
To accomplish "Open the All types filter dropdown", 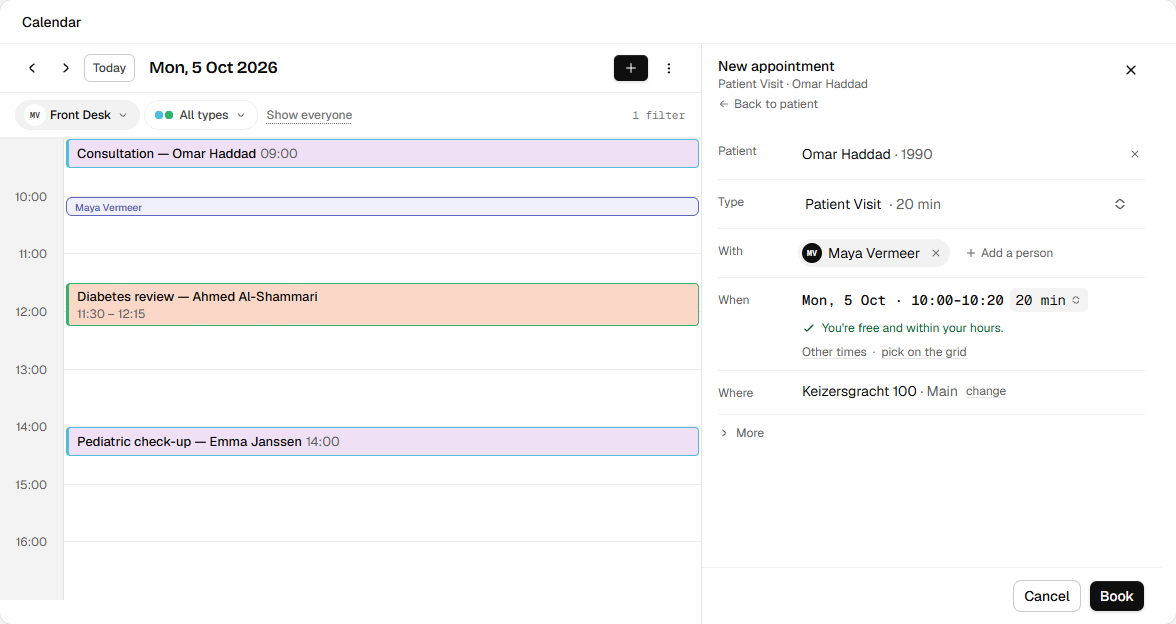I will tap(200, 115).
